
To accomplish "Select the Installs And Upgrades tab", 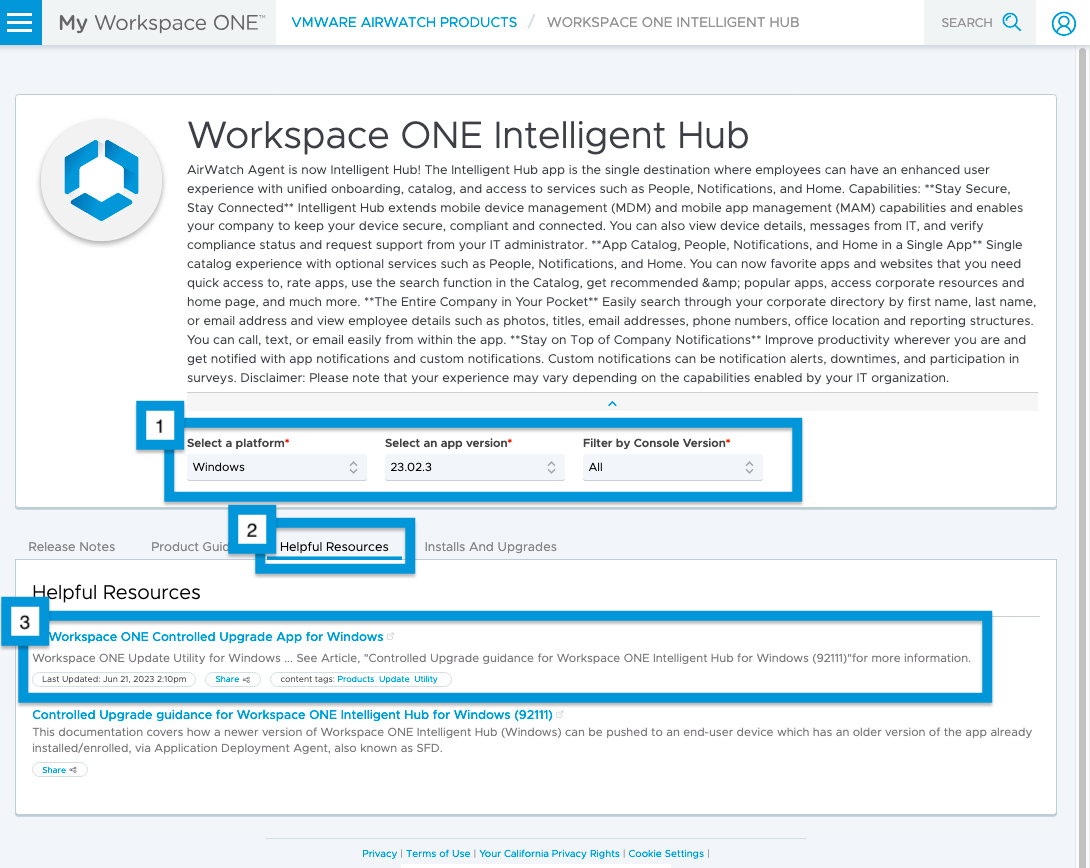I will [490, 547].
